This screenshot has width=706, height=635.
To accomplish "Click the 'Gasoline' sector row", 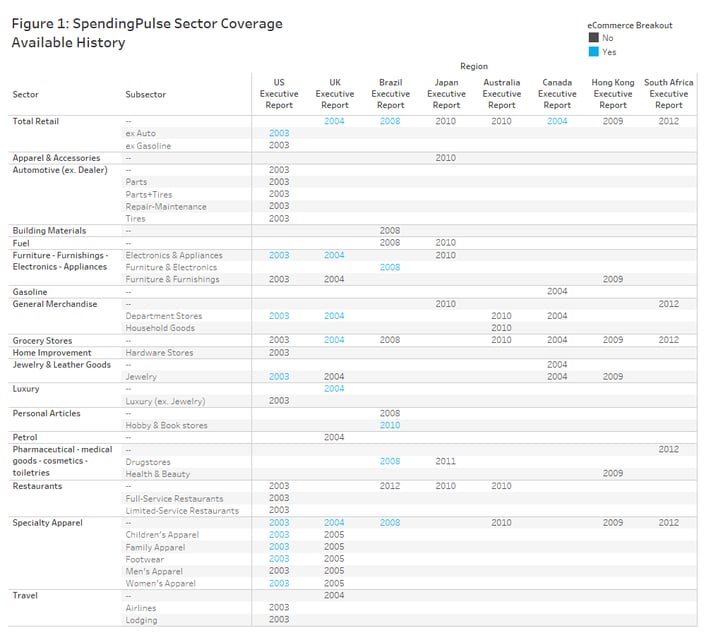I will tap(30, 292).
